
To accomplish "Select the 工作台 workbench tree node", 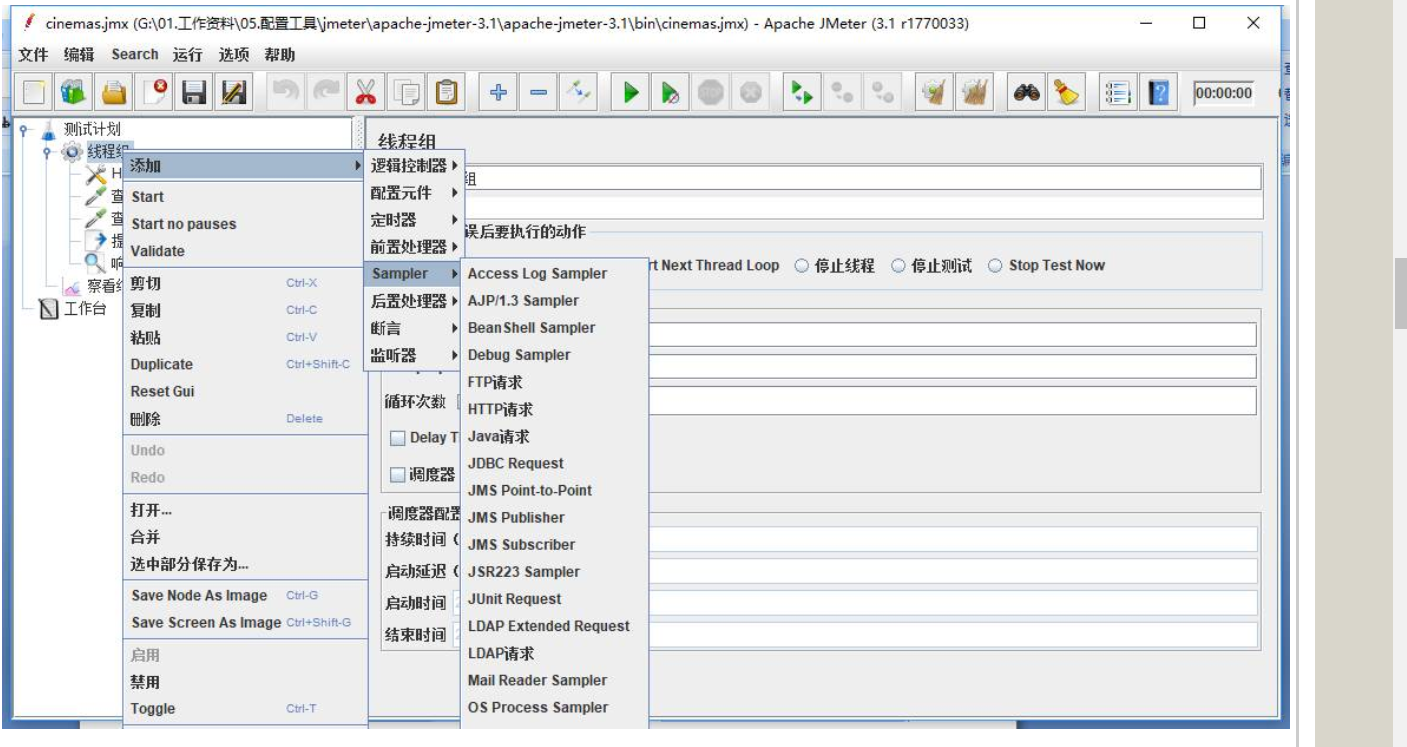I will point(72,309).
